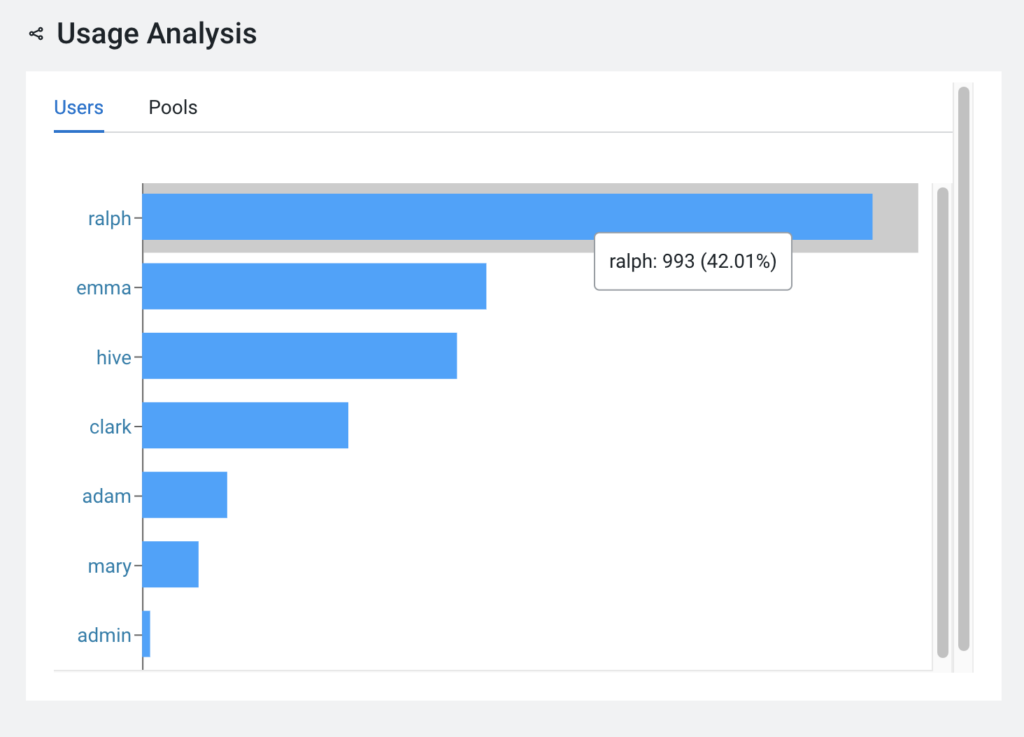Select the clark user label
The width and height of the screenshot is (1024, 737).
[110, 427]
